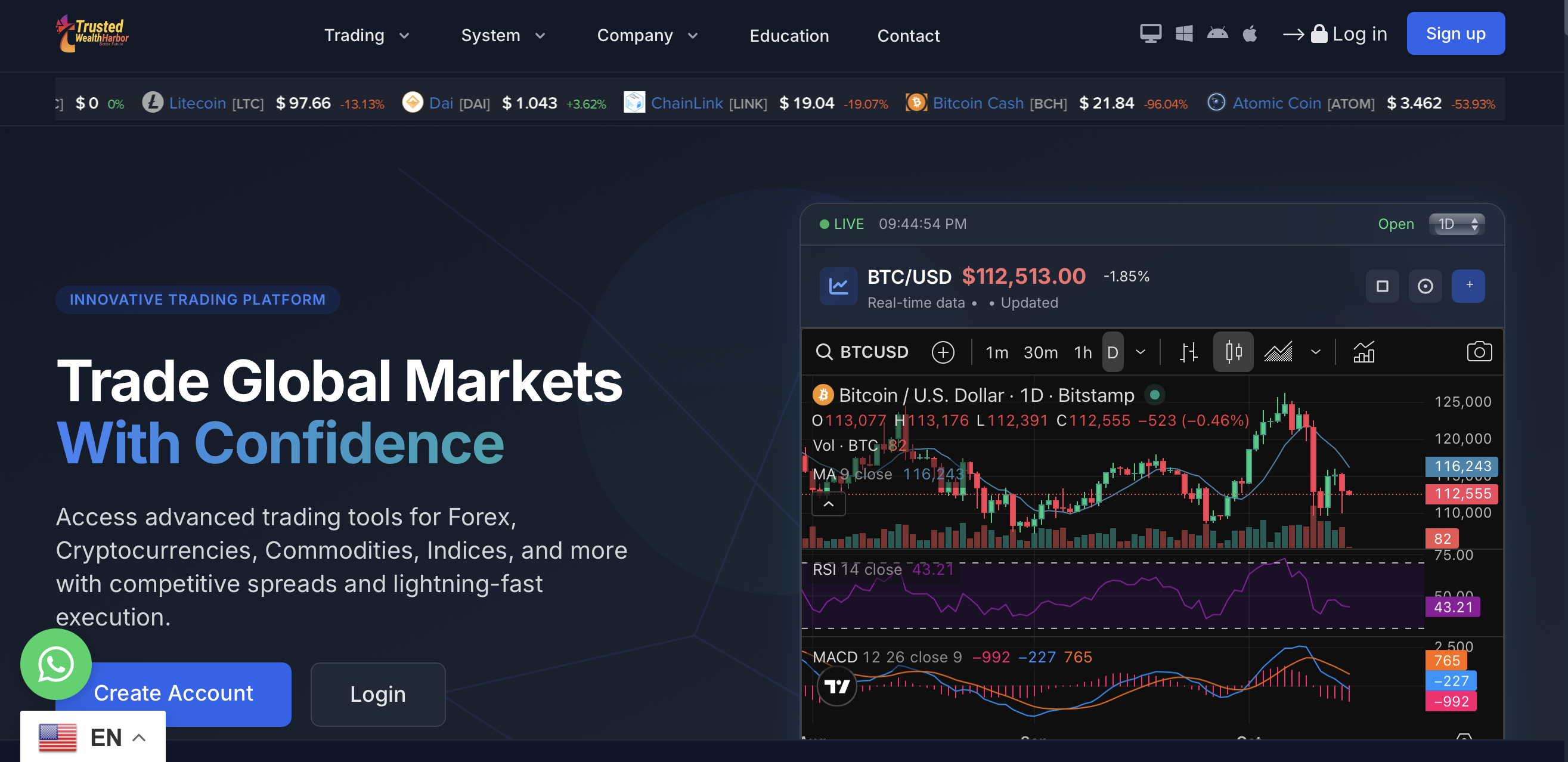Open the chart indicators icon
The height and width of the screenshot is (762, 1568).
pyautogui.click(x=1363, y=352)
